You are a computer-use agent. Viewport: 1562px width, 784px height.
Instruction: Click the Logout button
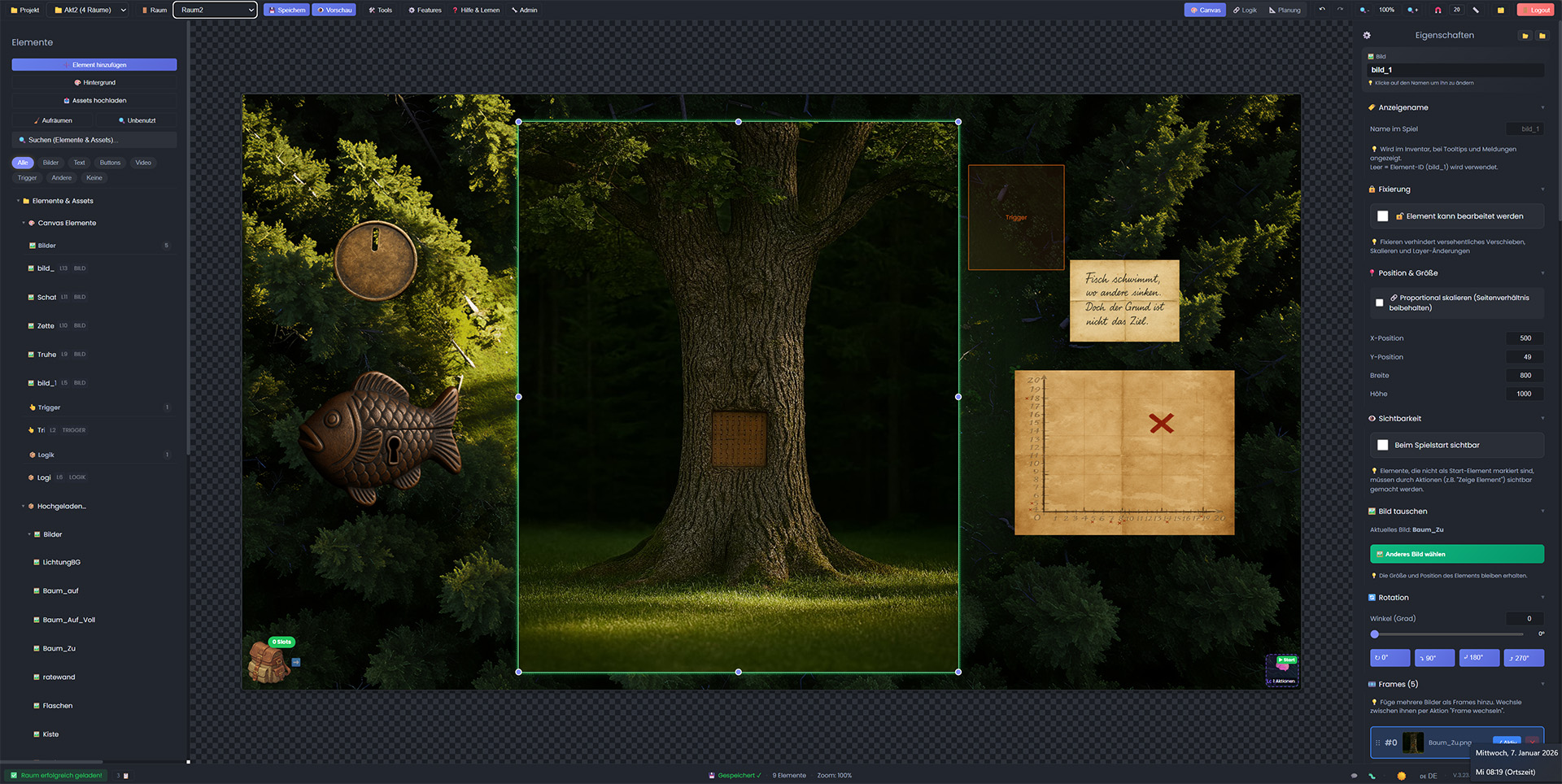click(x=1535, y=10)
